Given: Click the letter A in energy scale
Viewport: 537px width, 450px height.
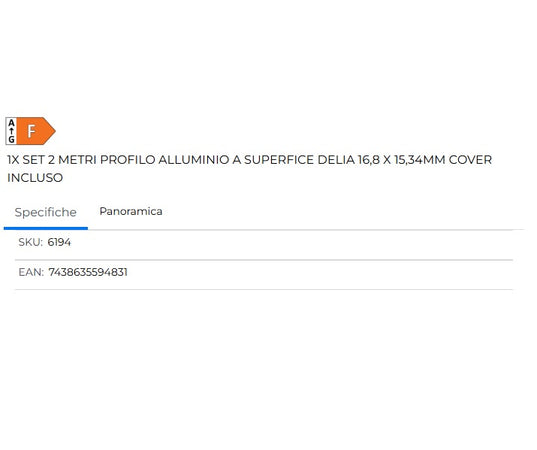Looking at the screenshot, I should pos(11,123).
